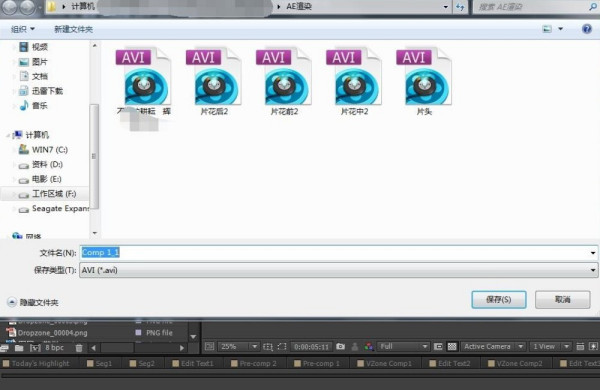
Task: Select the first partially blurred AVI file
Action: [144, 82]
